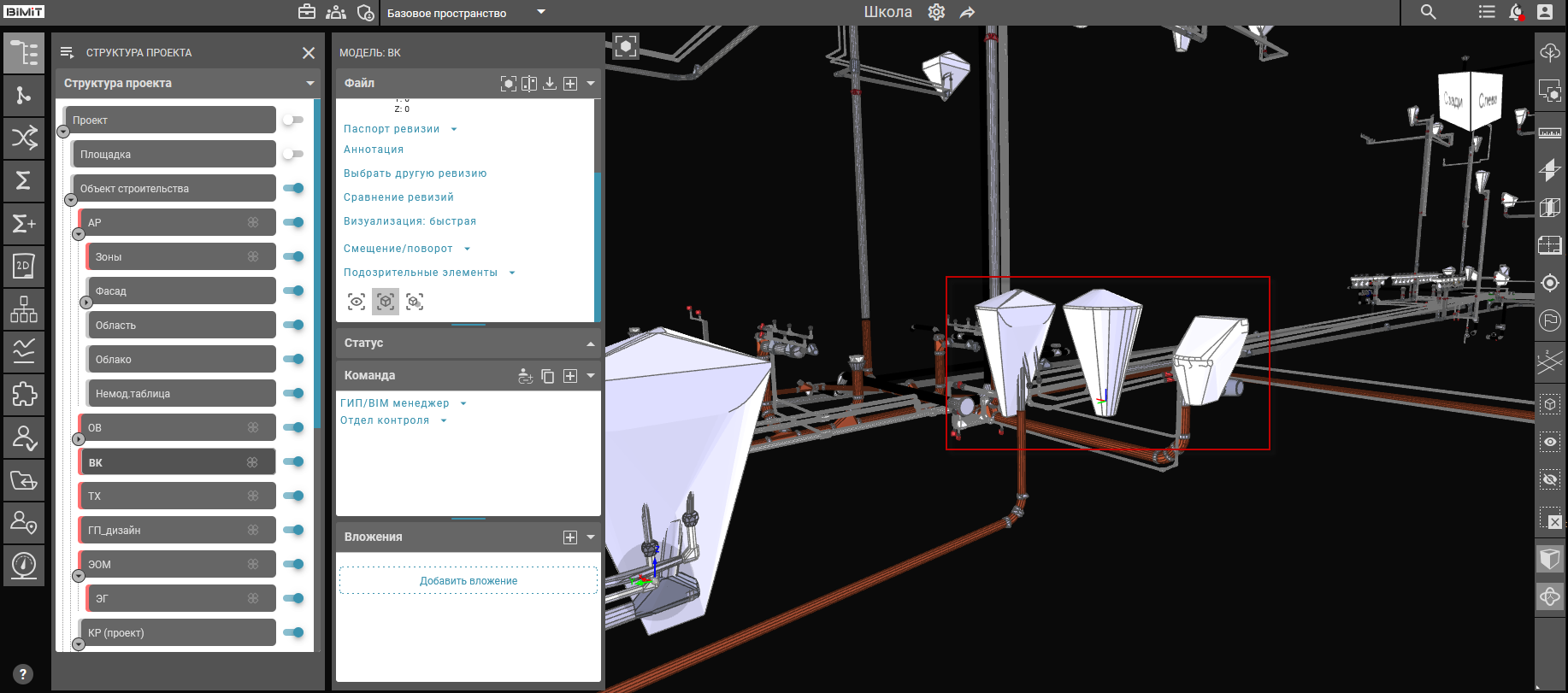Open the Структура проекта panel menu

[x=309, y=83]
